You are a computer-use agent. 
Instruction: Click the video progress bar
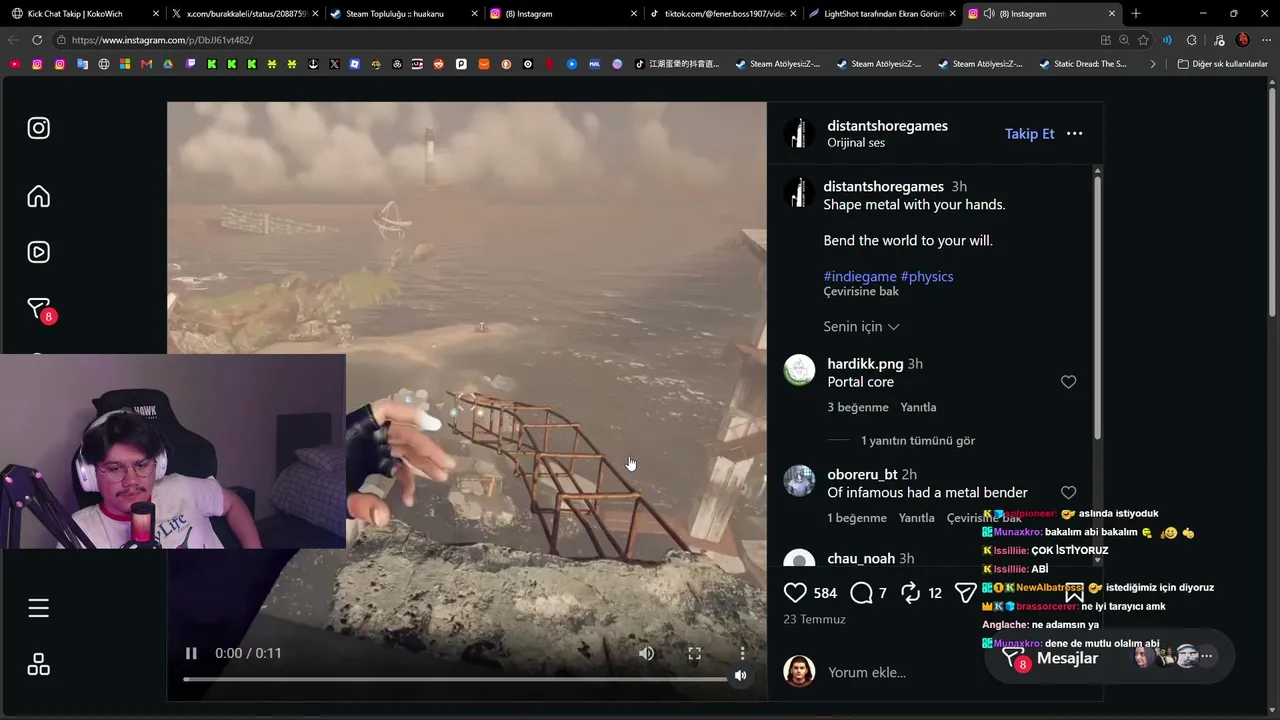click(x=455, y=679)
